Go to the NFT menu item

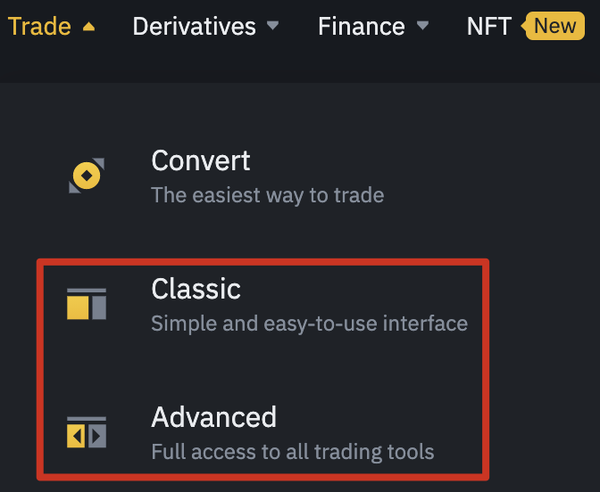click(x=489, y=26)
